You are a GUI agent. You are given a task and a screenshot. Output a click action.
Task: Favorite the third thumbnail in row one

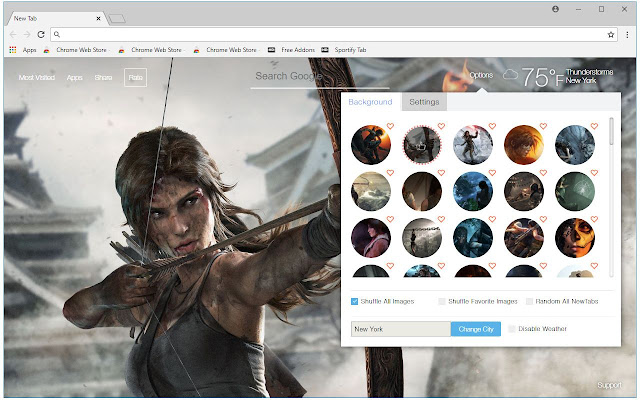tap(492, 126)
